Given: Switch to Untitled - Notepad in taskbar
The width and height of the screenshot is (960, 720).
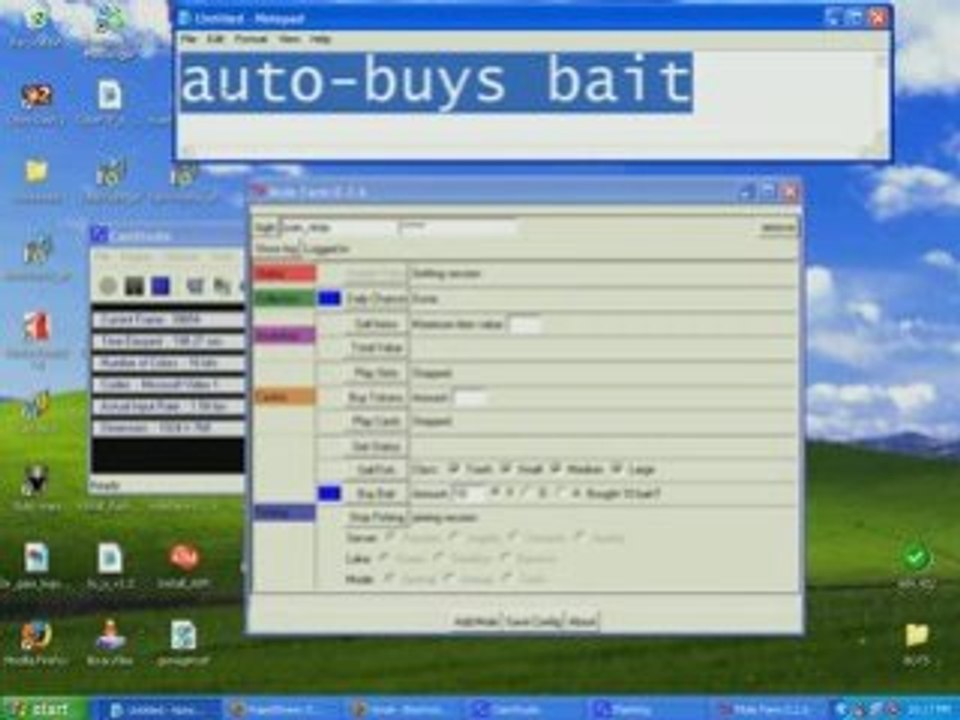Looking at the screenshot, I should point(158,710).
